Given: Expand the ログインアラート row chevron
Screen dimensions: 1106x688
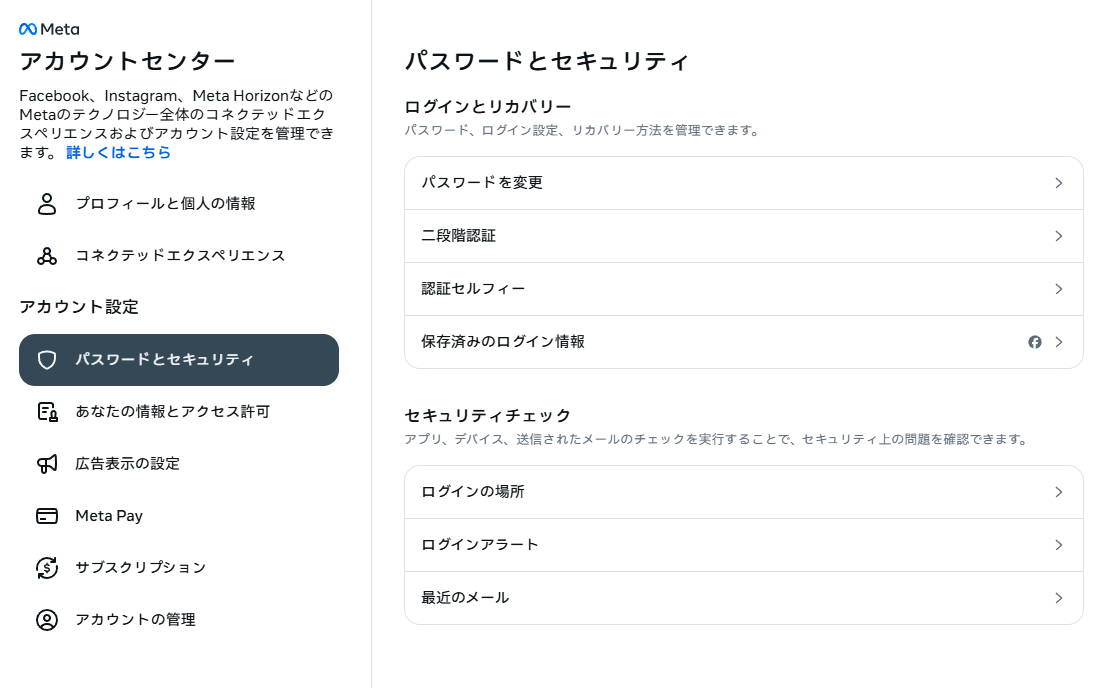Looking at the screenshot, I should (1058, 544).
